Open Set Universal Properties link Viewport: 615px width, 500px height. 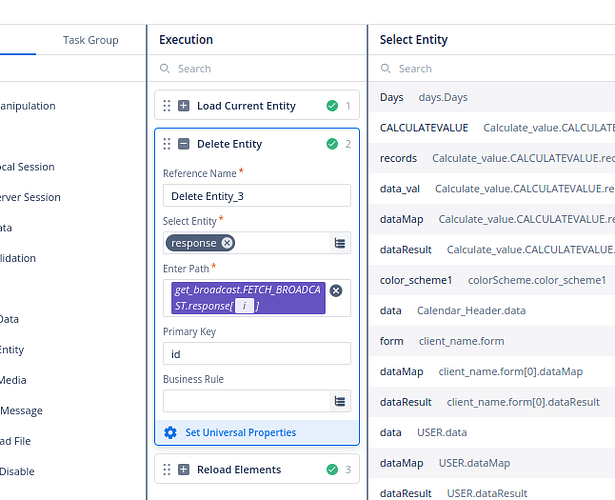point(240,432)
